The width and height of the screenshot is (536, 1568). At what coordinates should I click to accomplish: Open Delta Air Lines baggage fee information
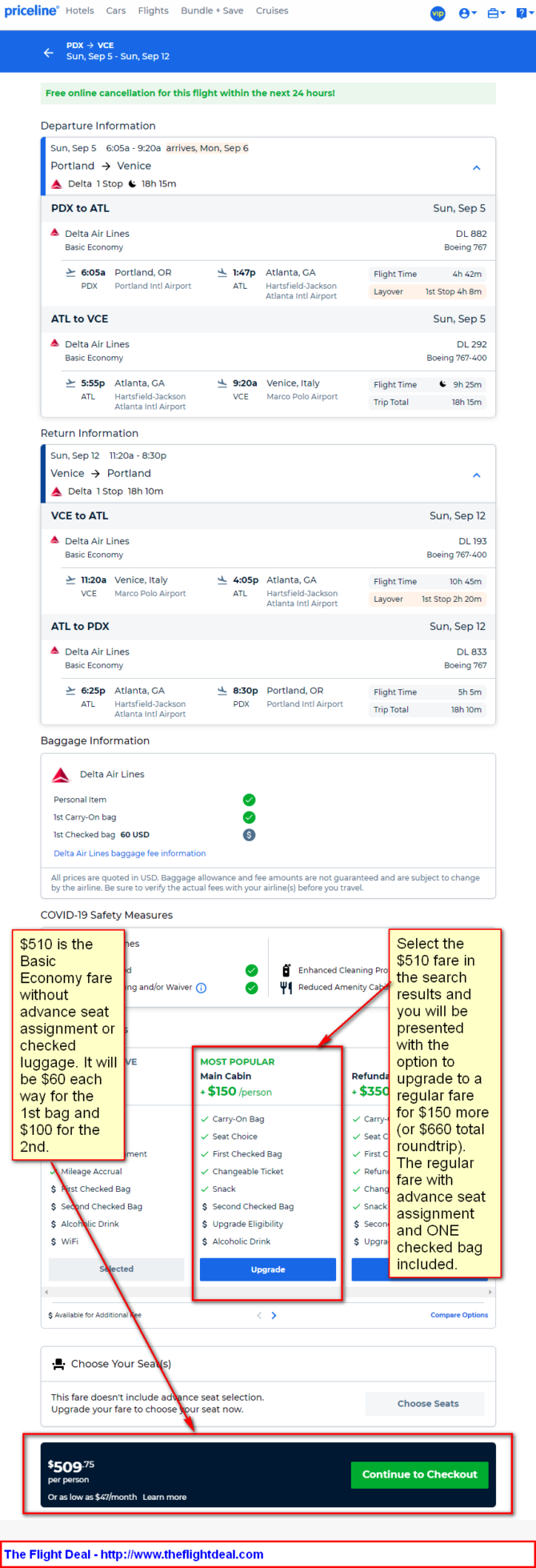pos(130,853)
